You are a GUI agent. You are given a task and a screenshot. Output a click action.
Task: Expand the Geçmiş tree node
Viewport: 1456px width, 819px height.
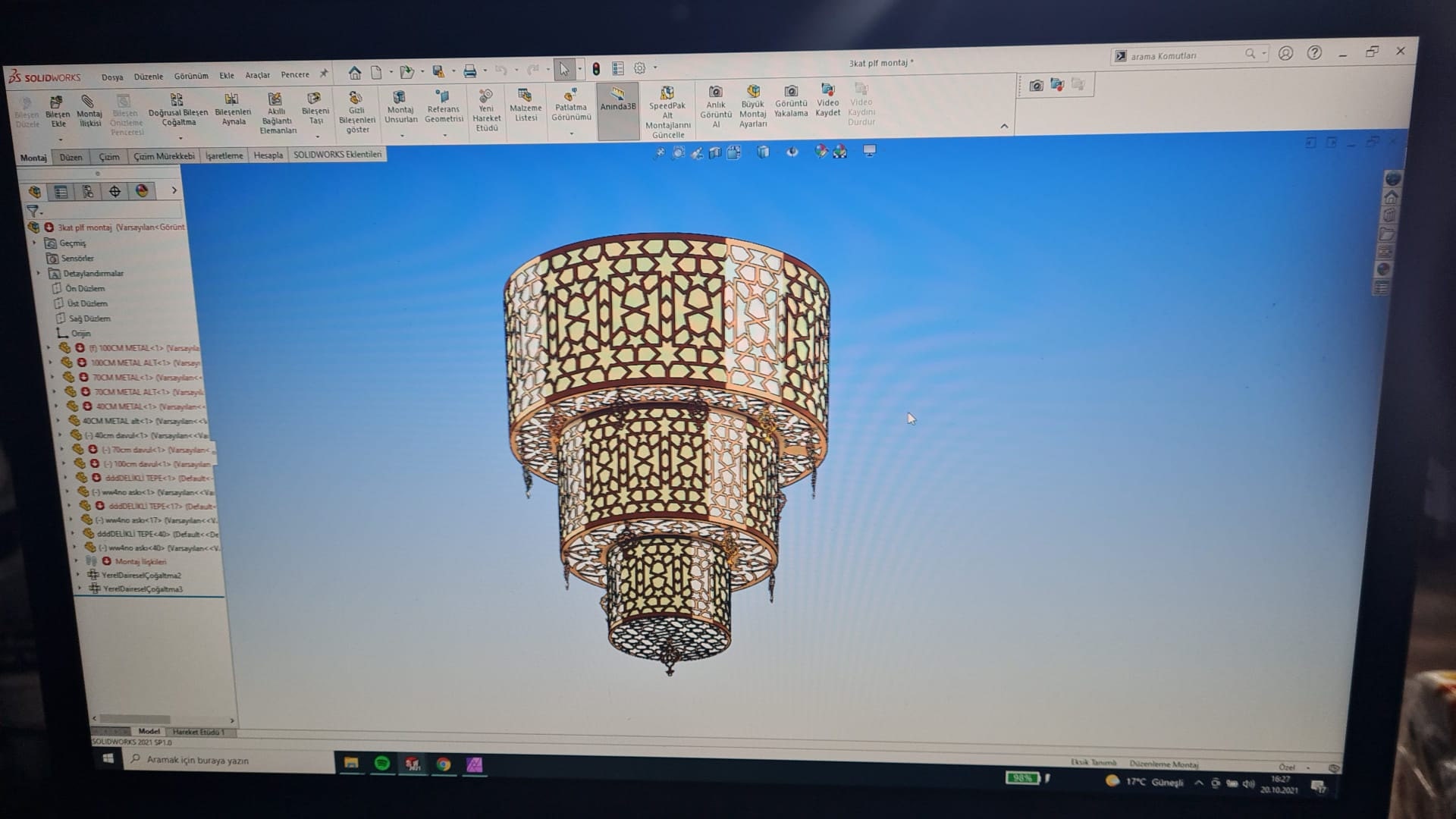click(34, 243)
